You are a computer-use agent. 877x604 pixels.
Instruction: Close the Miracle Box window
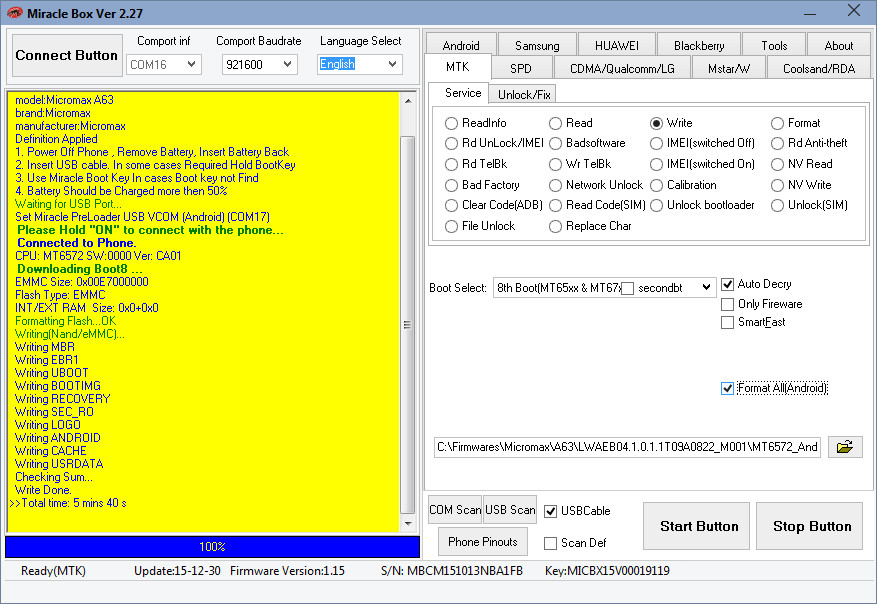[x=854, y=10]
